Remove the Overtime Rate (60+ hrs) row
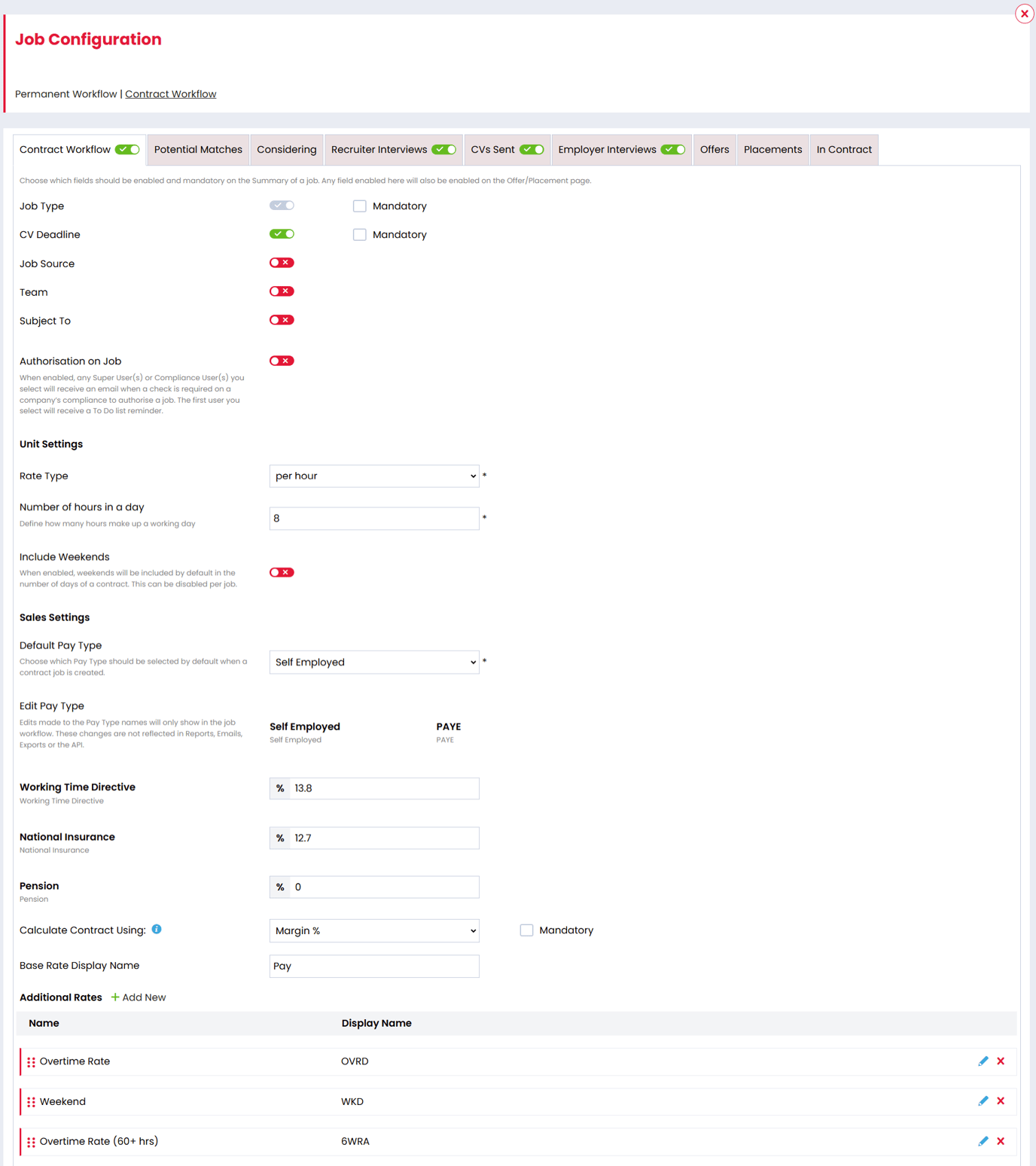The image size is (1036, 1166). coord(1001,1141)
